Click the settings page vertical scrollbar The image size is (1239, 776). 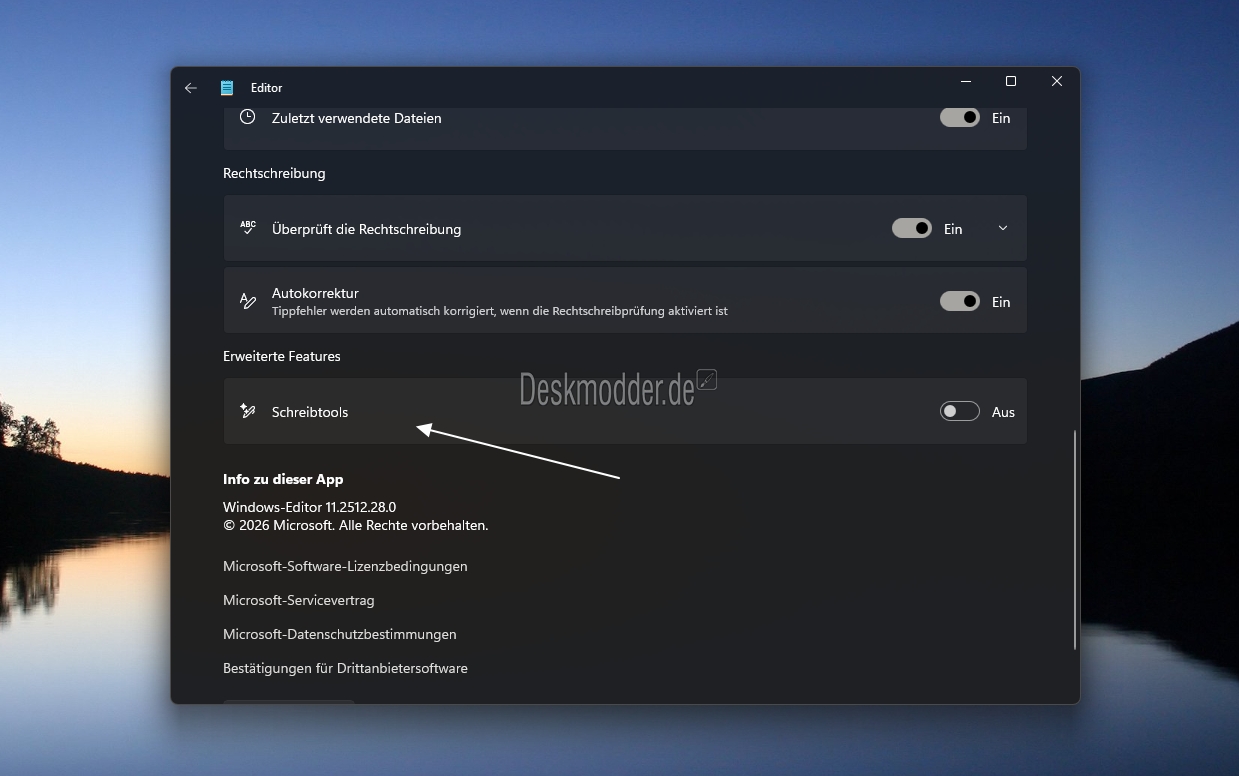click(x=1075, y=540)
